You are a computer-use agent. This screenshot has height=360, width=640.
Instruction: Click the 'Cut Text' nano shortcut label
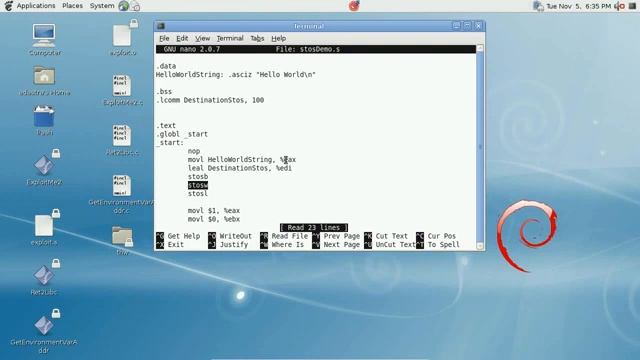coord(391,236)
